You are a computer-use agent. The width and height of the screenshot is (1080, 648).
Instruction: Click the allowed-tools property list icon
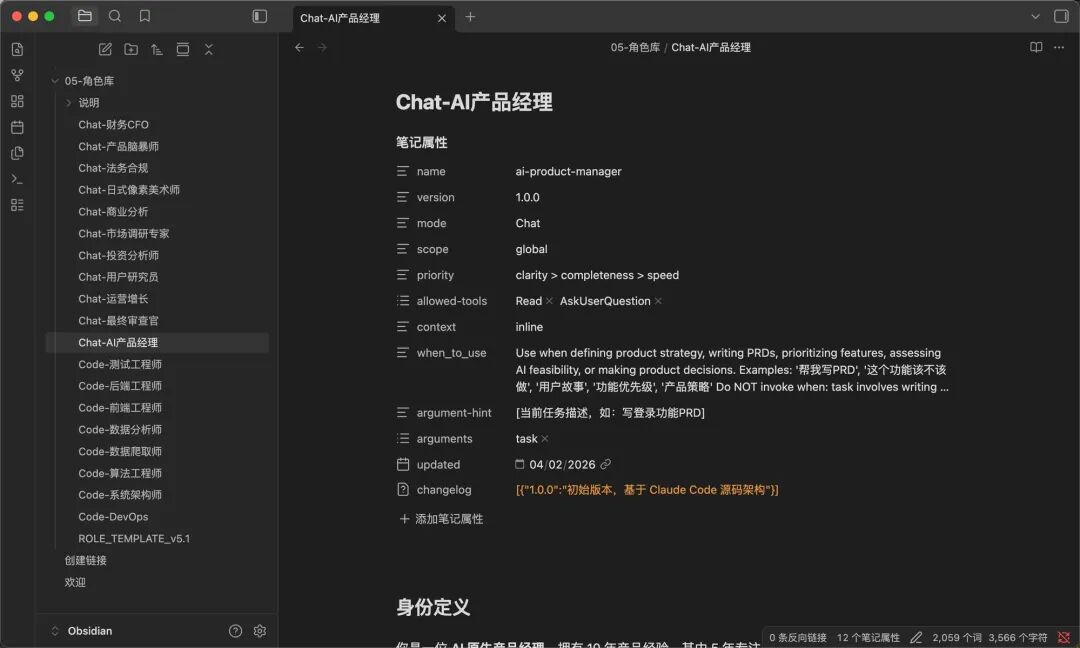[x=403, y=301]
